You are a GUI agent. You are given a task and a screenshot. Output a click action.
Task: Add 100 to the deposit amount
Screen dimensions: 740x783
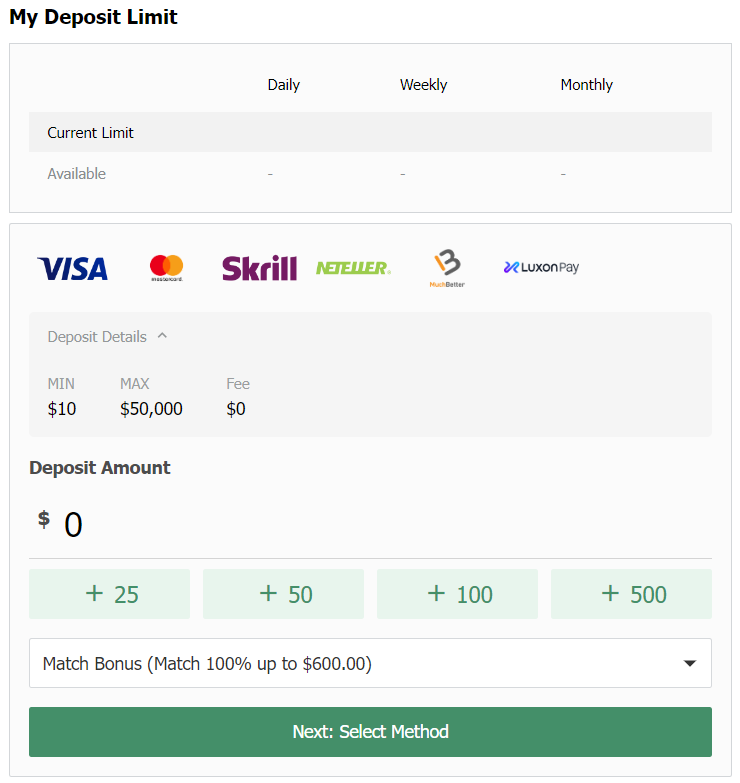coord(457,594)
